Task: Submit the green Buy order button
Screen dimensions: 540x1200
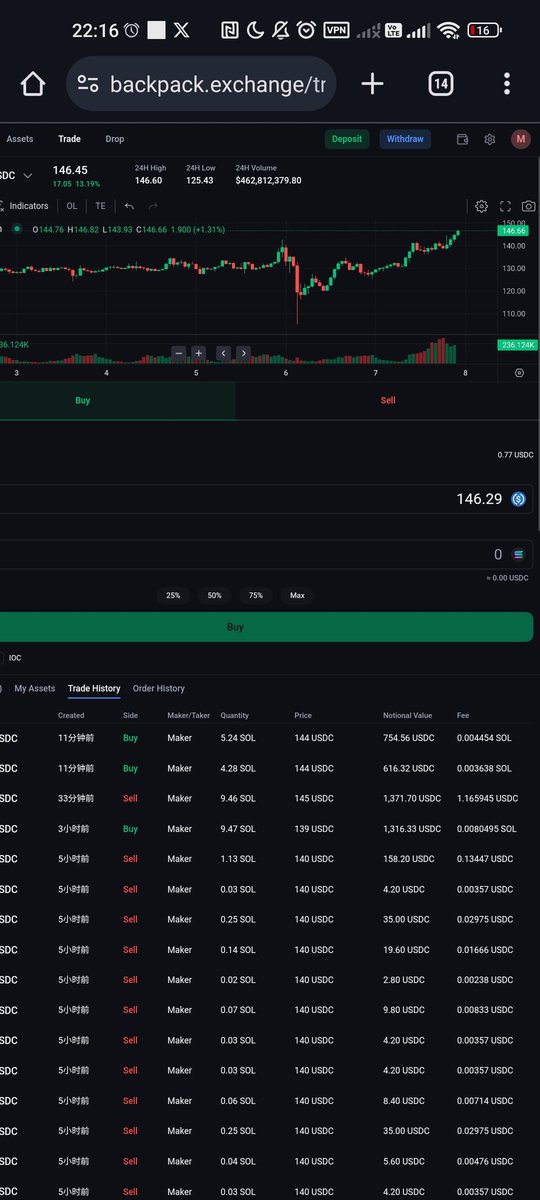Action: coord(266,628)
